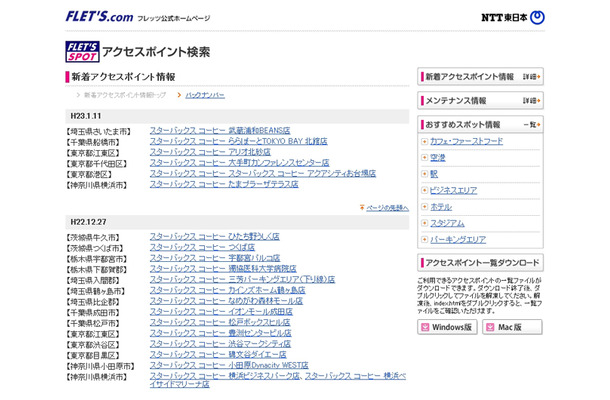610x400 pixels.
Task: Open イオンモール成田店 link
Action: tap(221, 312)
